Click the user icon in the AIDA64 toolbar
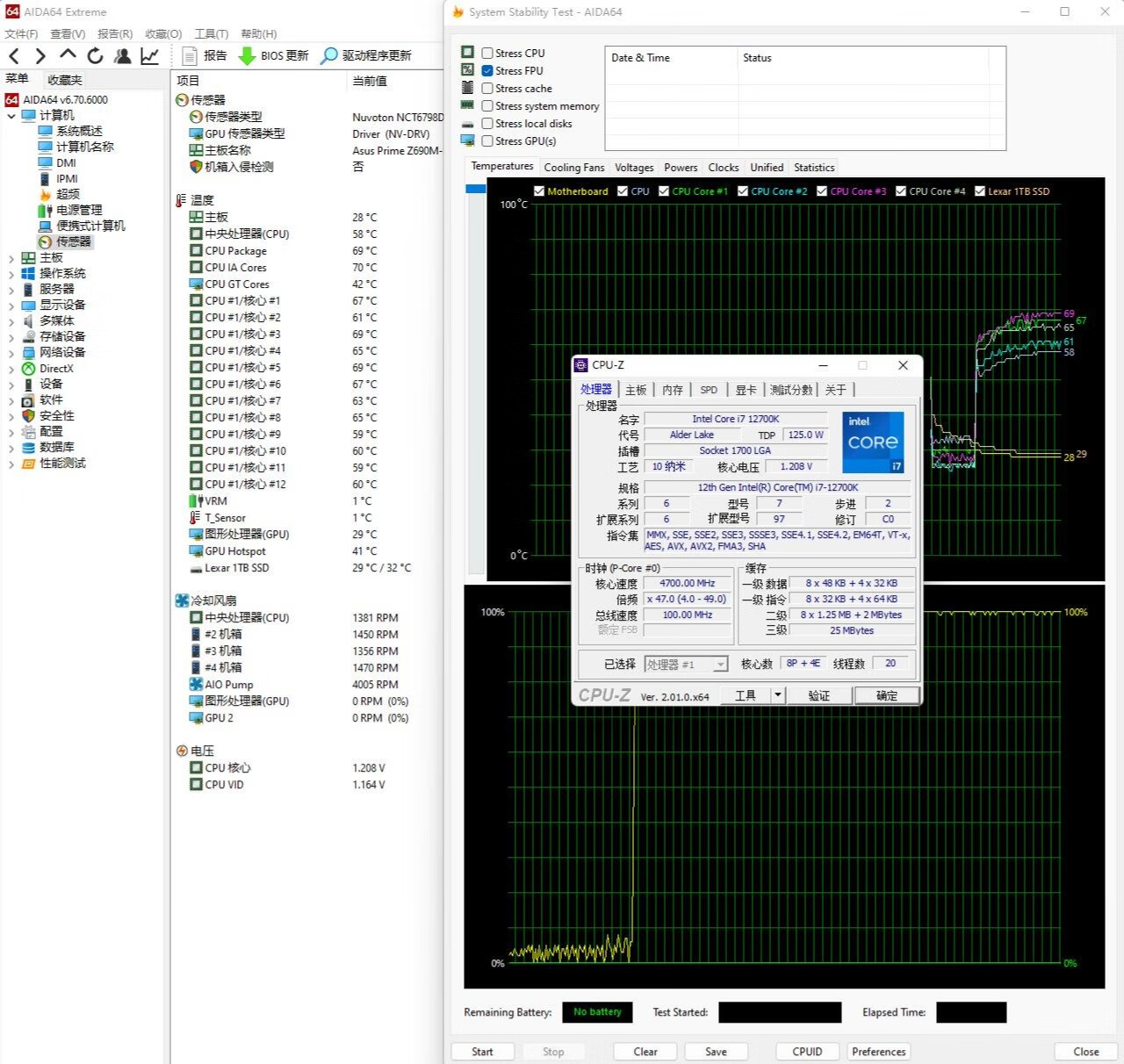The image size is (1124, 1064). click(122, 55)
